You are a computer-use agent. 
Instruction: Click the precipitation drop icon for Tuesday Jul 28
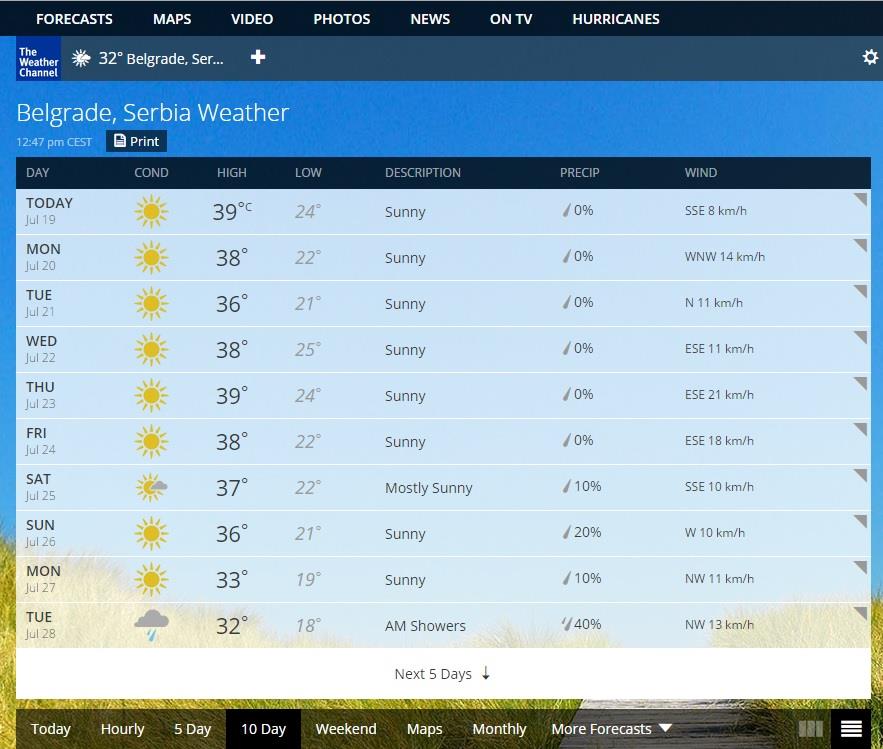[x=566, y=624]
